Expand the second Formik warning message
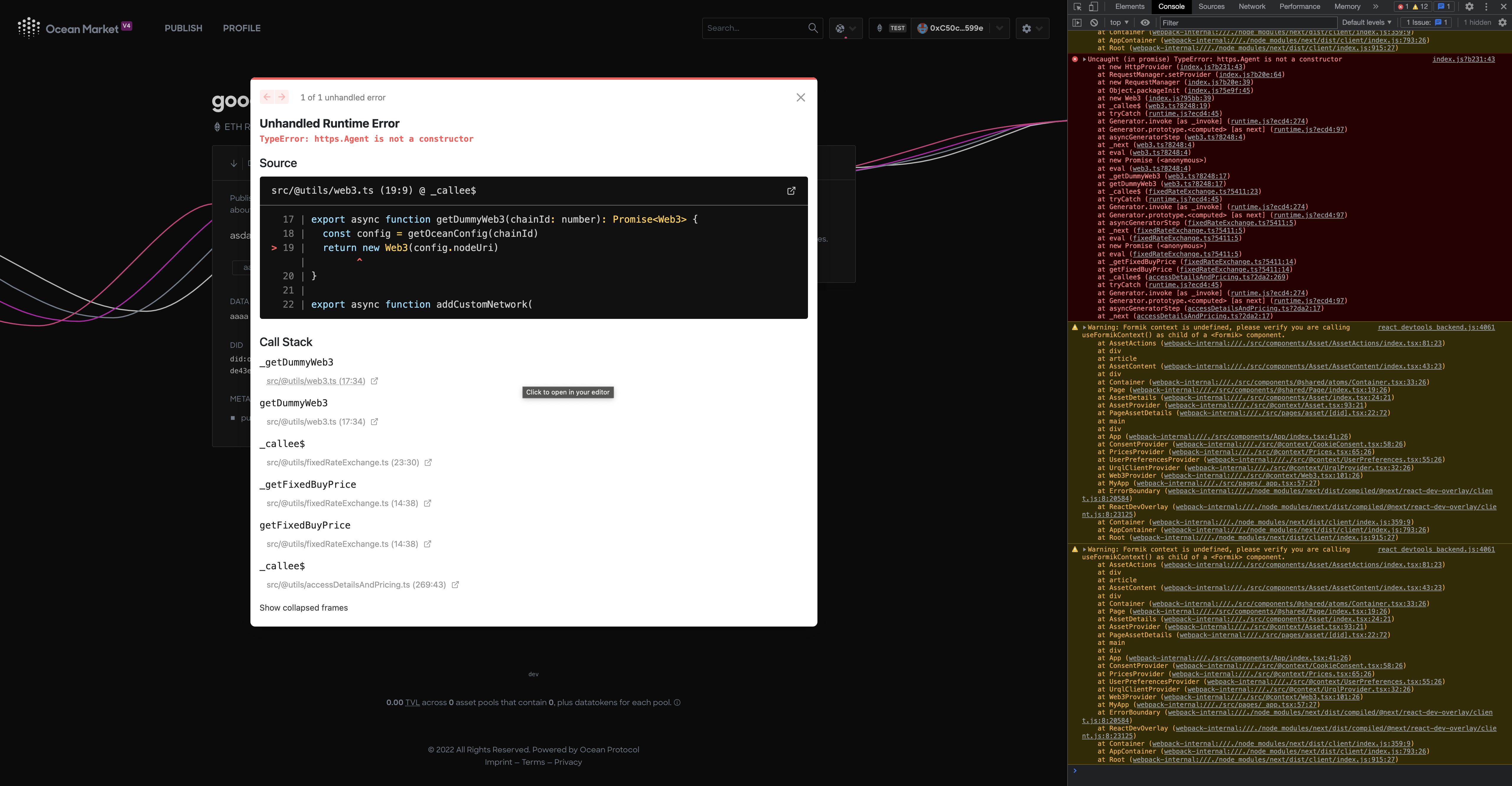1512x786 pixels. pos(1085,549)
